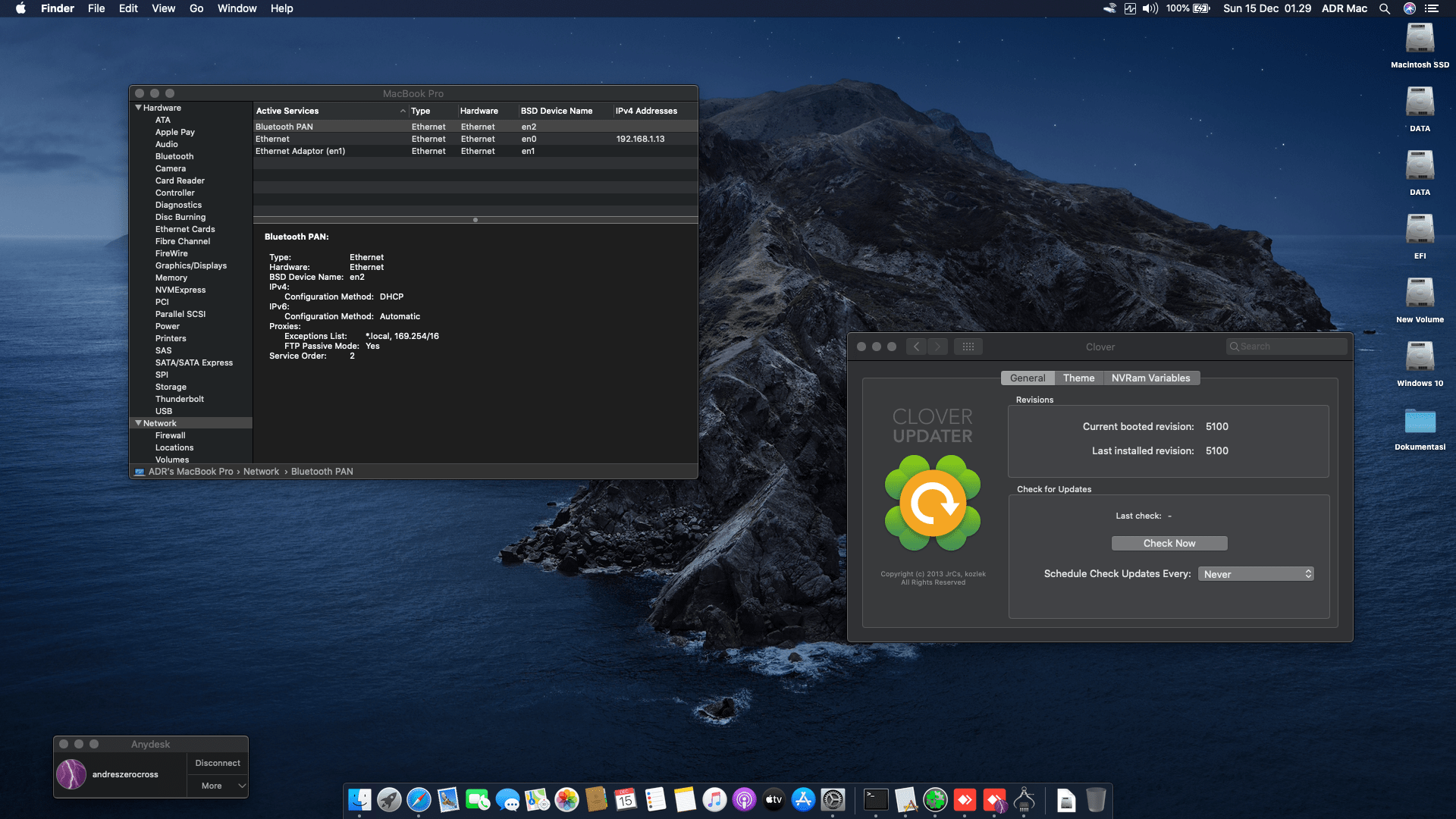Open AnyDesk dock icon with purple badge

994,799
